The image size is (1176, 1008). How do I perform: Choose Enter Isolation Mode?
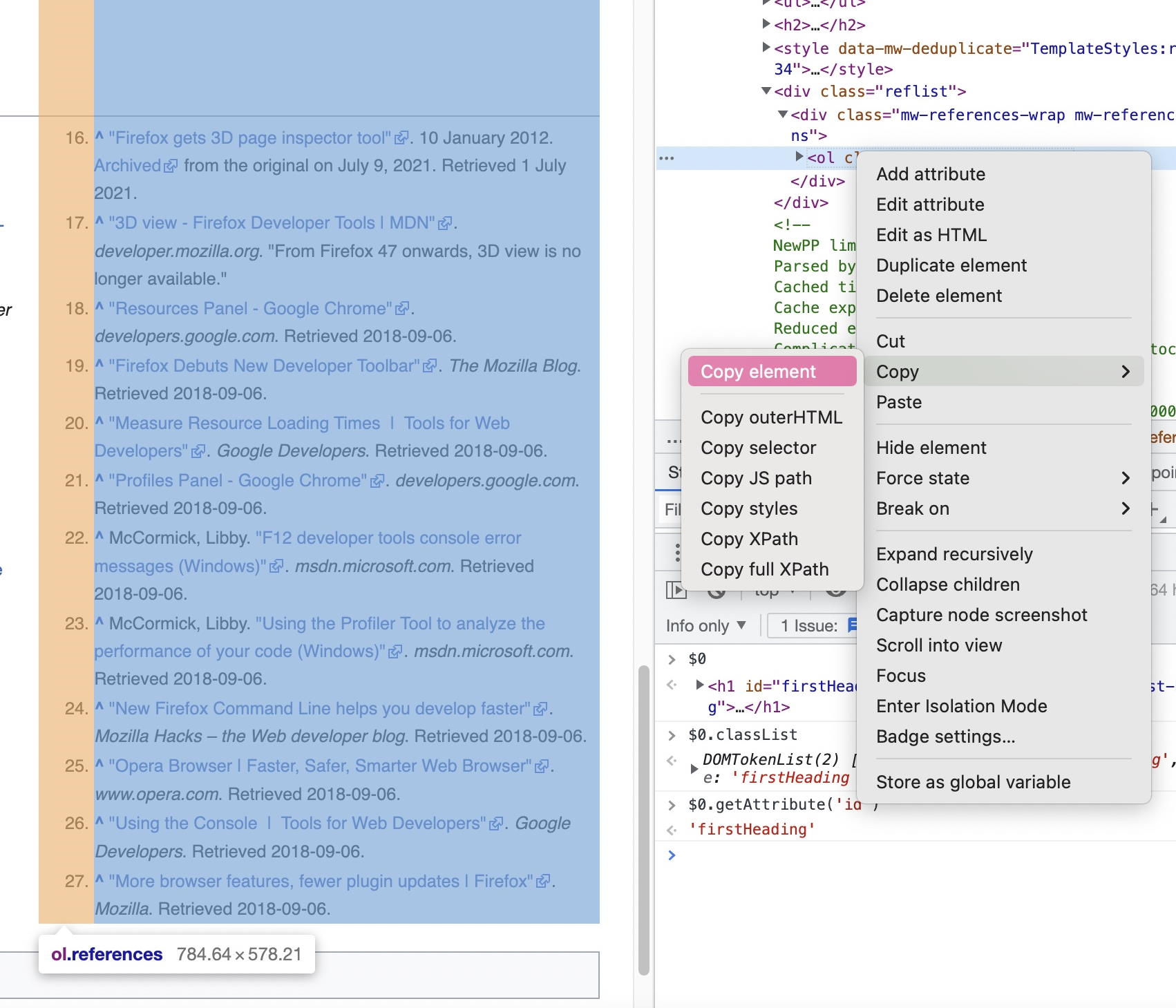pos(1003,706)
